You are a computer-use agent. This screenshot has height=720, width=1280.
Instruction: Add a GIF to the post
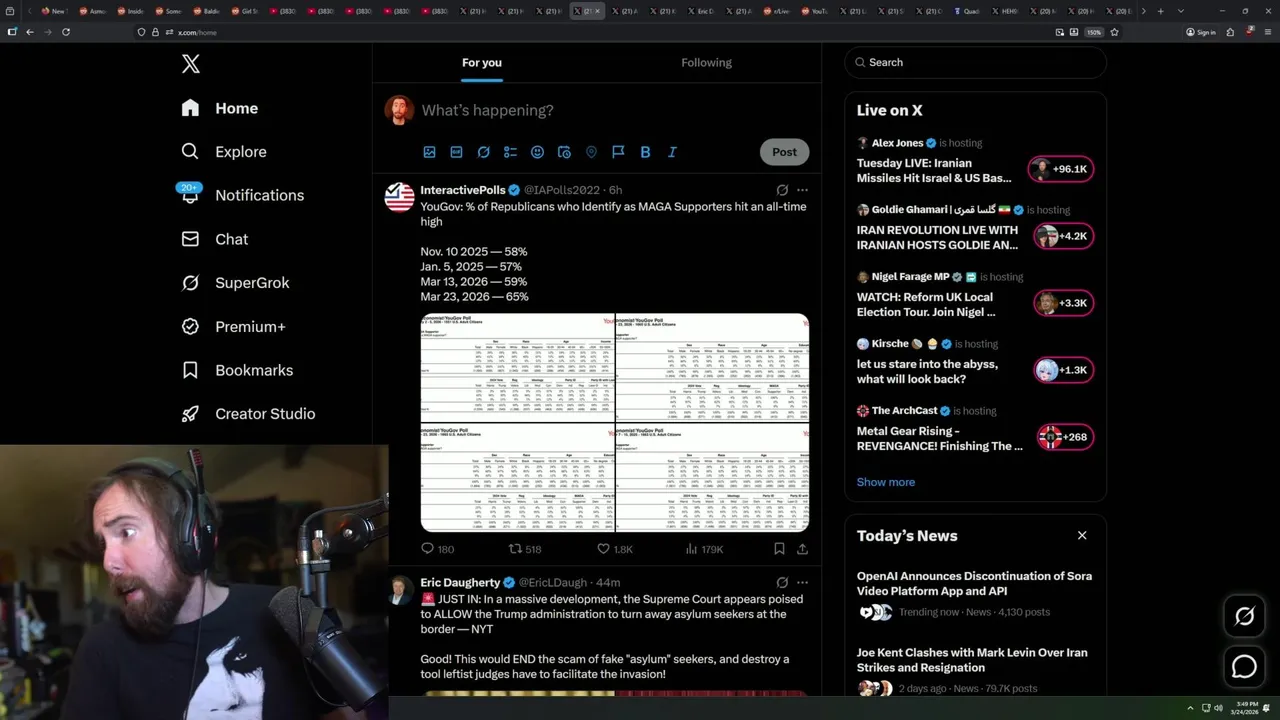point(456,152)
